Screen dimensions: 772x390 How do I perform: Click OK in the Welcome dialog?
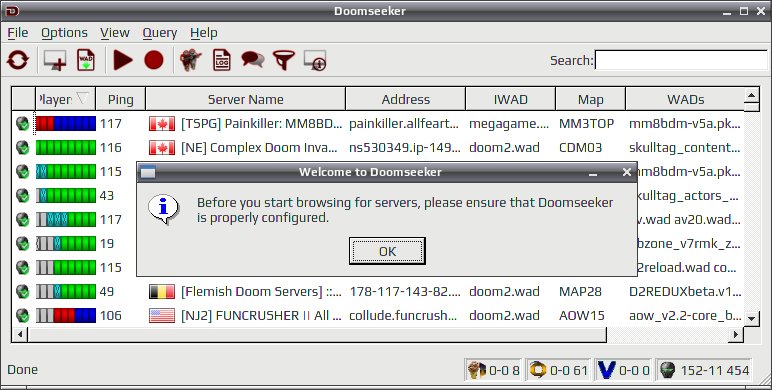[x=387, y=251]
